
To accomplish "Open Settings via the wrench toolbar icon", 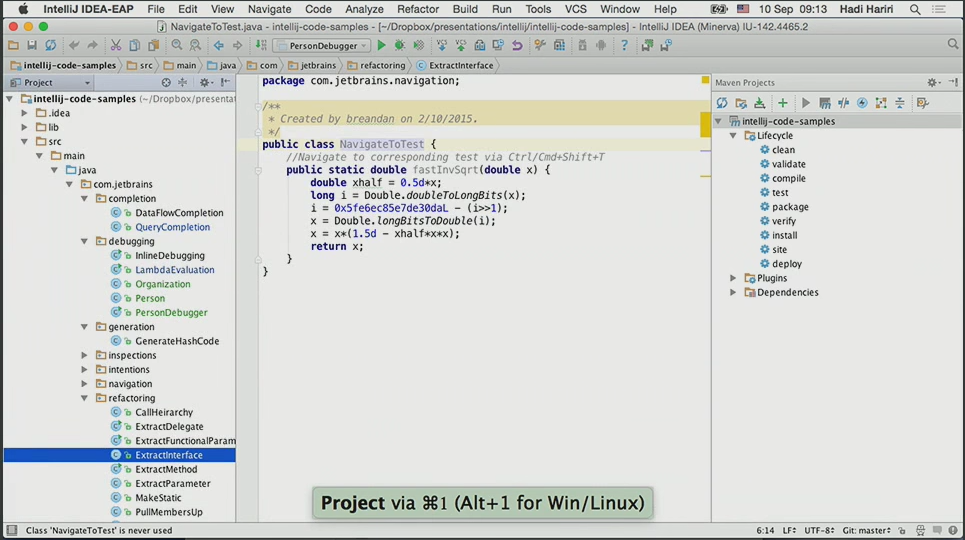I will pos(540,46).
